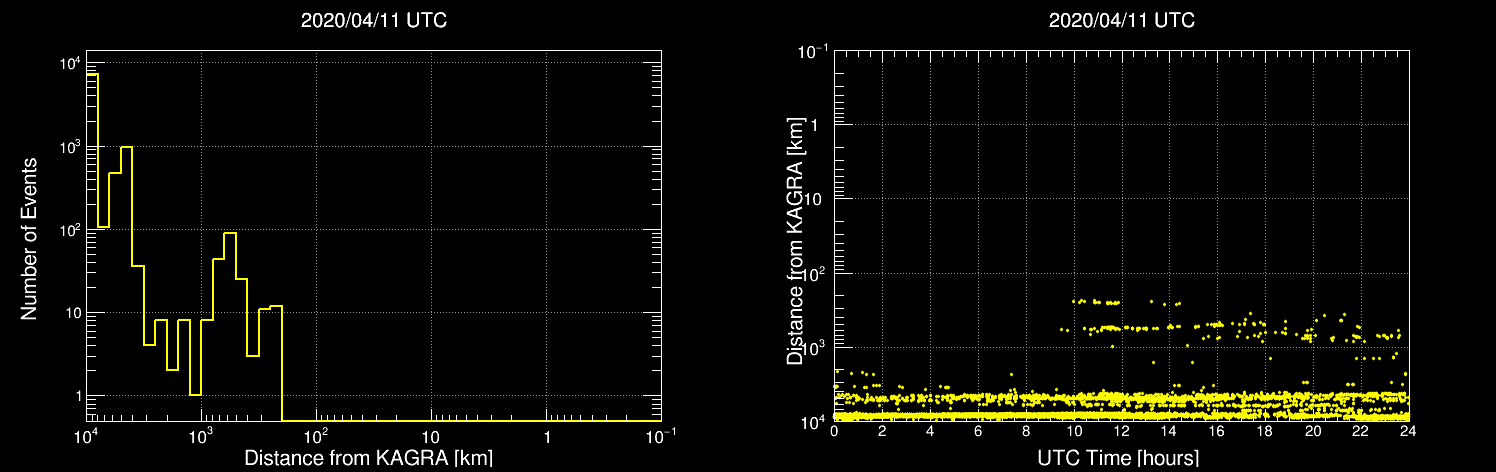Click the '12' tick on UTC Time axis
This screenshot has height=472, width=1496.
point(1122,433)
